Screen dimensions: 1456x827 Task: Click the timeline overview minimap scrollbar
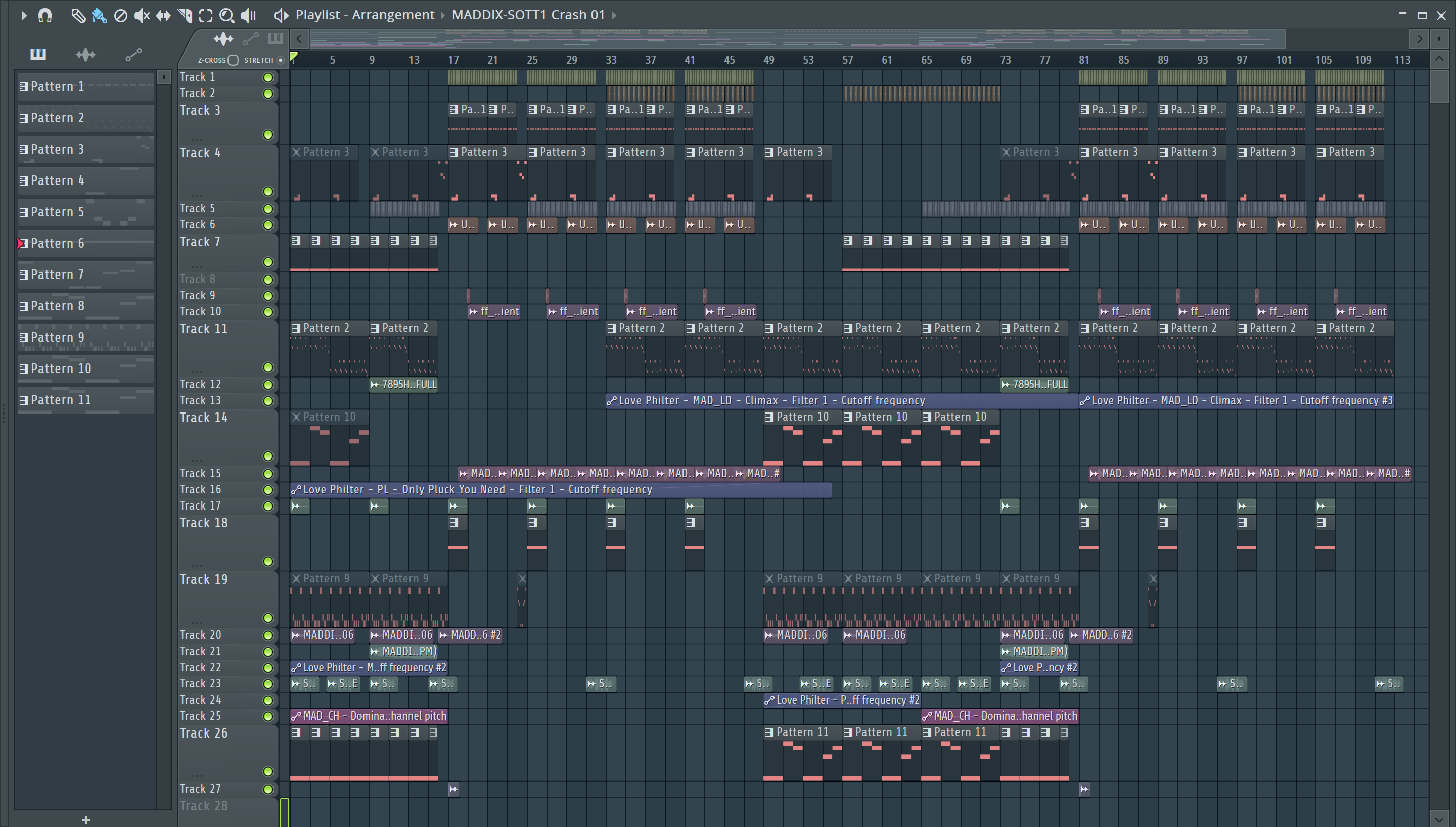coord(797,39)
